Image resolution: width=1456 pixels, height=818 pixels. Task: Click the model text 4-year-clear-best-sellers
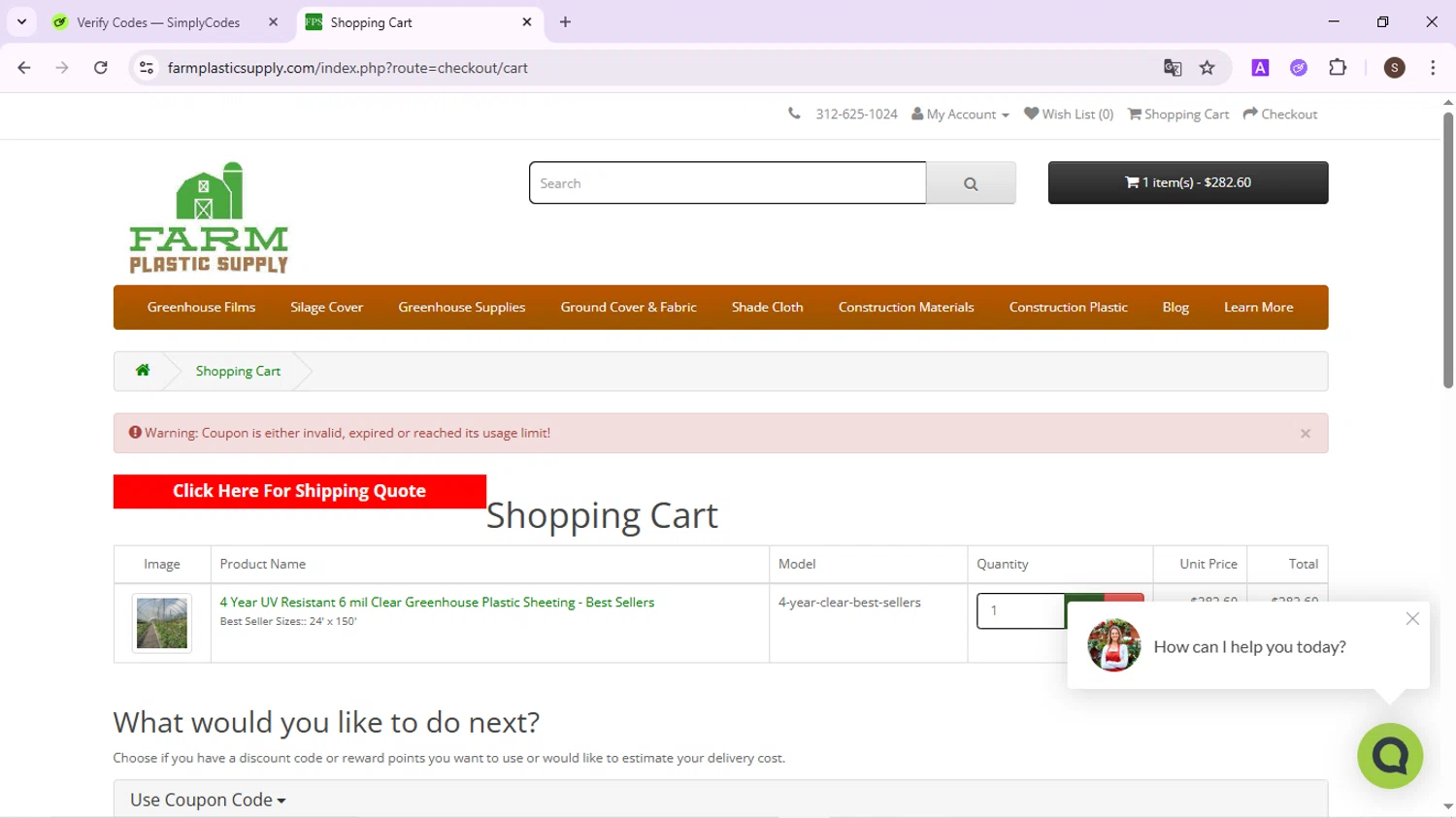(x=849, y=603)
